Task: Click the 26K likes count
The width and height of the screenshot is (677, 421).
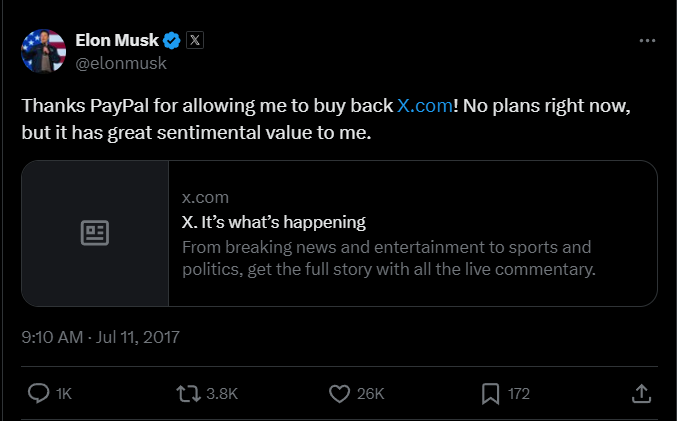Action: point(370,394)
